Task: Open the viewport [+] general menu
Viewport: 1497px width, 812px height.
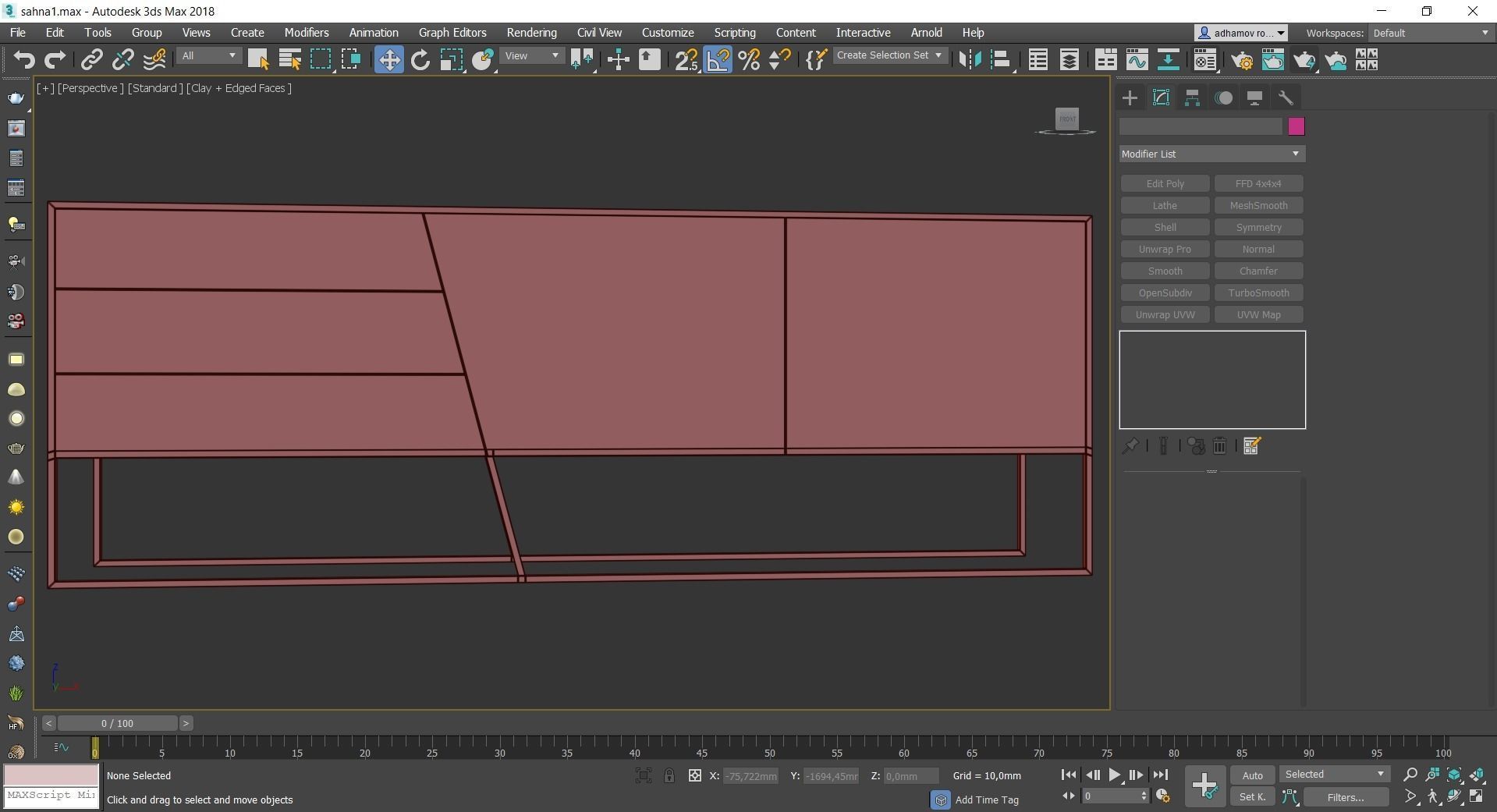Action: (x=45, y=88)
